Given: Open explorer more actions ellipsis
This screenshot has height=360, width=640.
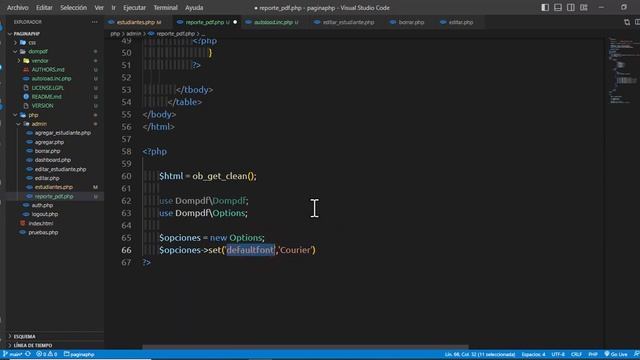Looking at the screenshot, I should click(x=95, y=22).
